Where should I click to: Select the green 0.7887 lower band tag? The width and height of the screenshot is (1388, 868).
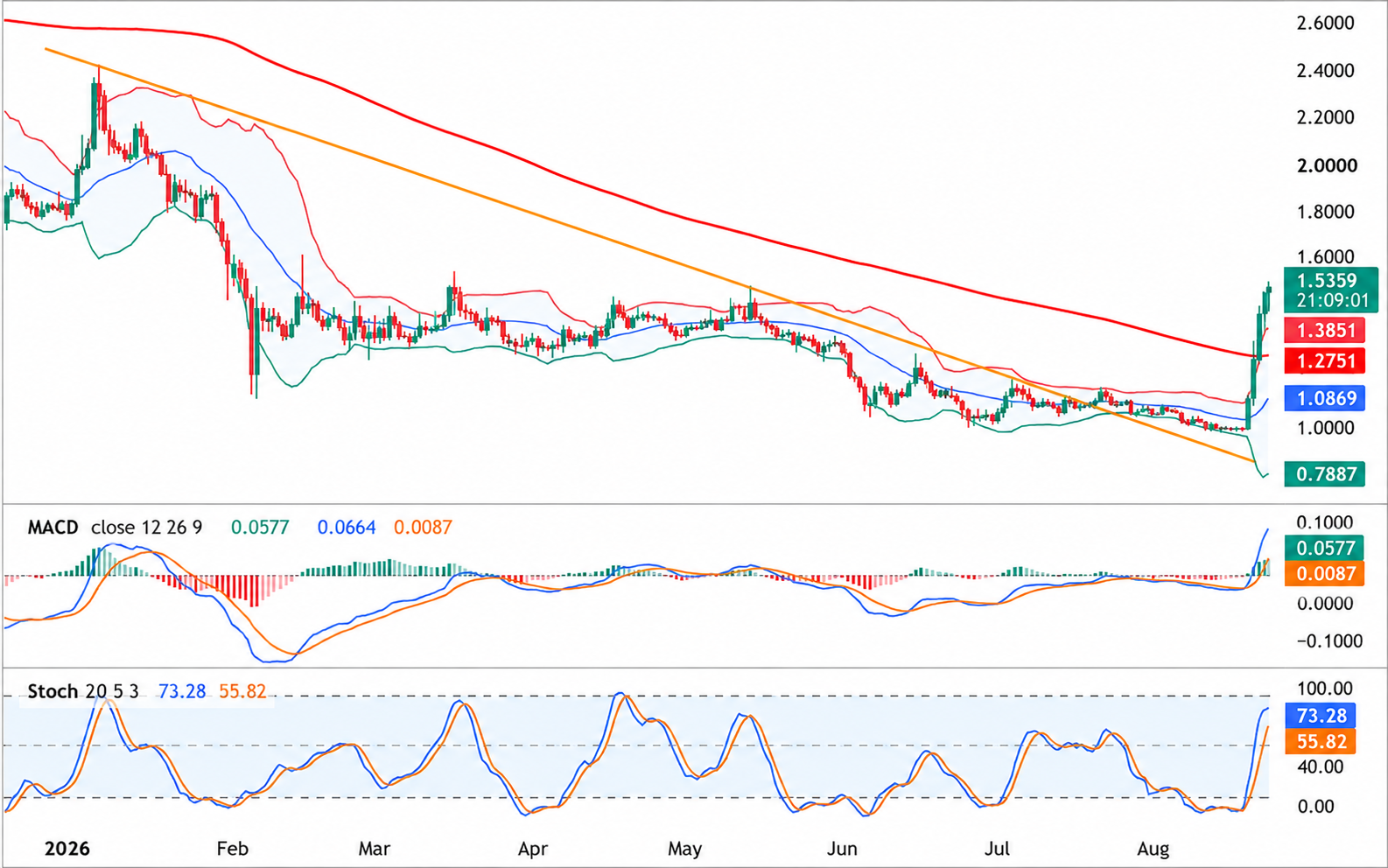click(x=1325, y=474)
